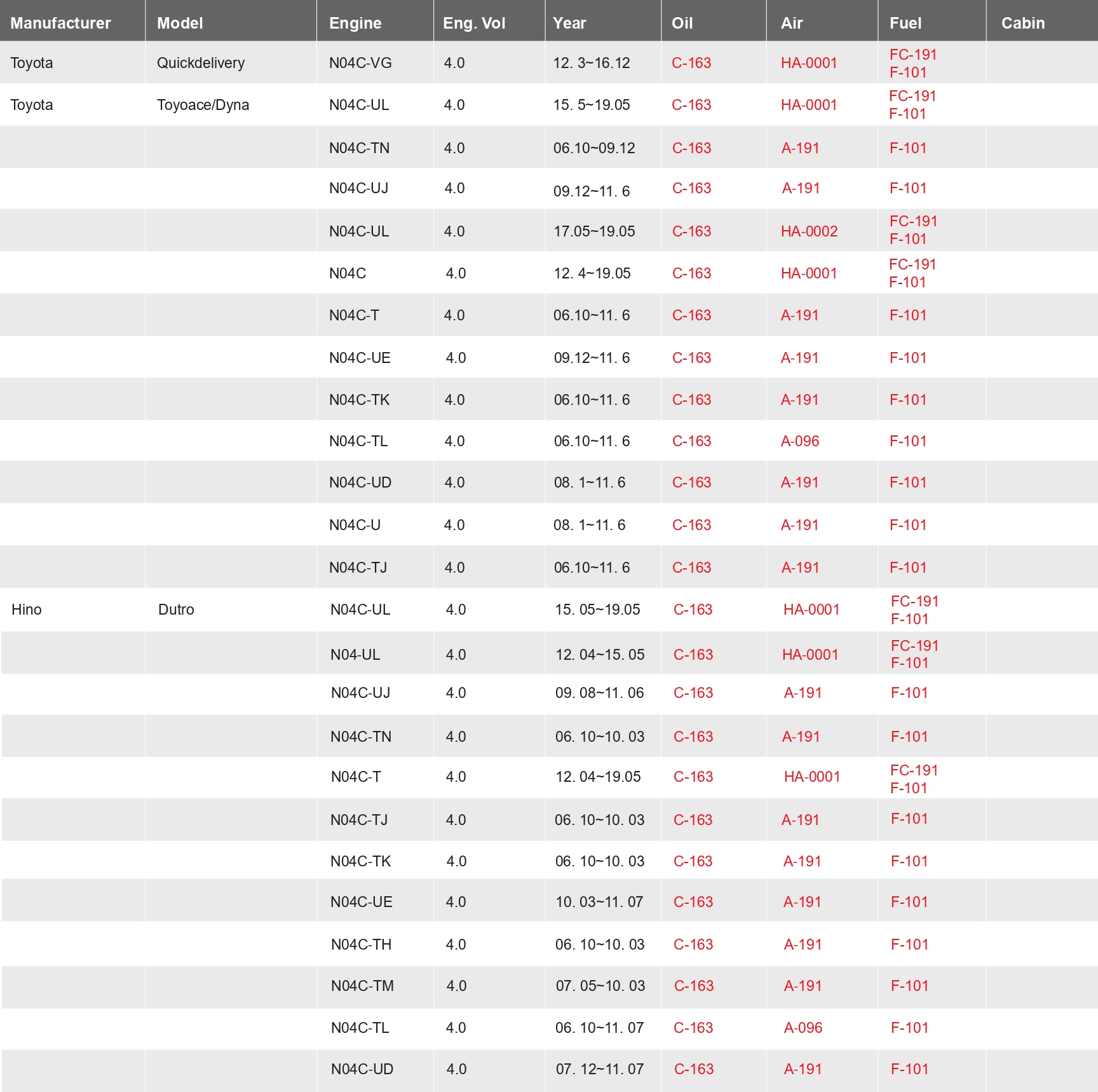Click year range 10. 03~11. 07
Image resolution: width=1098 pixels, height=1092 pixels.
[599, 902]
